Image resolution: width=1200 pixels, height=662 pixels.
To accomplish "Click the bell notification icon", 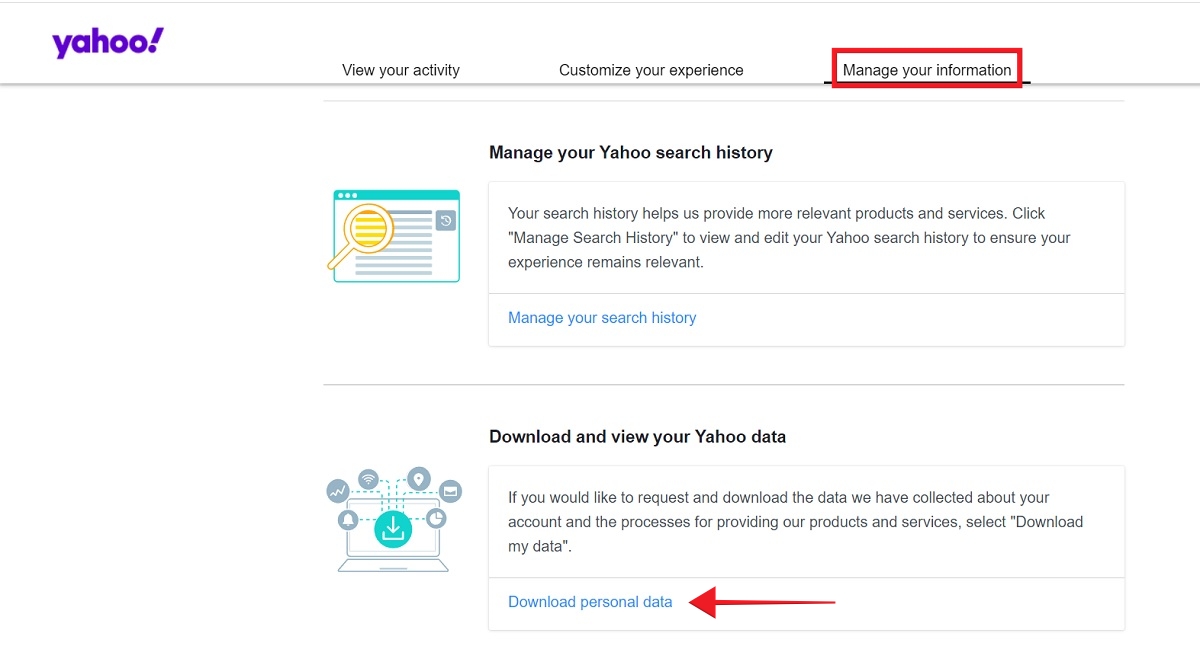I will (x=347, y=519).
